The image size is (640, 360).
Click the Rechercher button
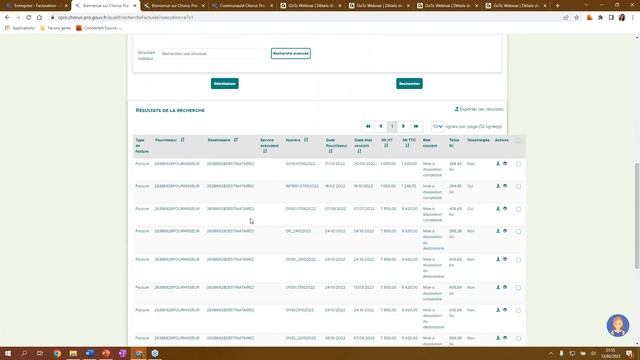pos(409,84)
